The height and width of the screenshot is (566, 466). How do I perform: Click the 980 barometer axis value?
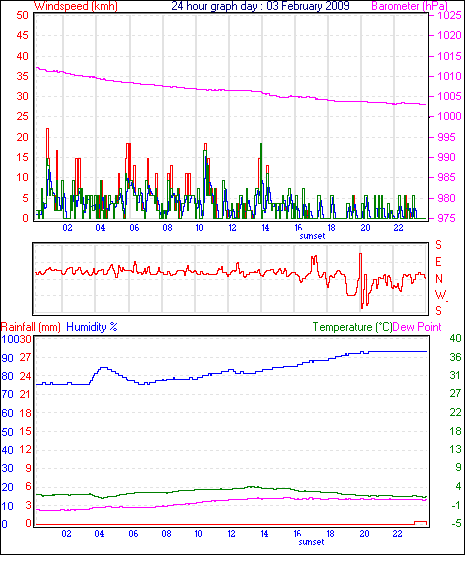click(x=447, y=198)
